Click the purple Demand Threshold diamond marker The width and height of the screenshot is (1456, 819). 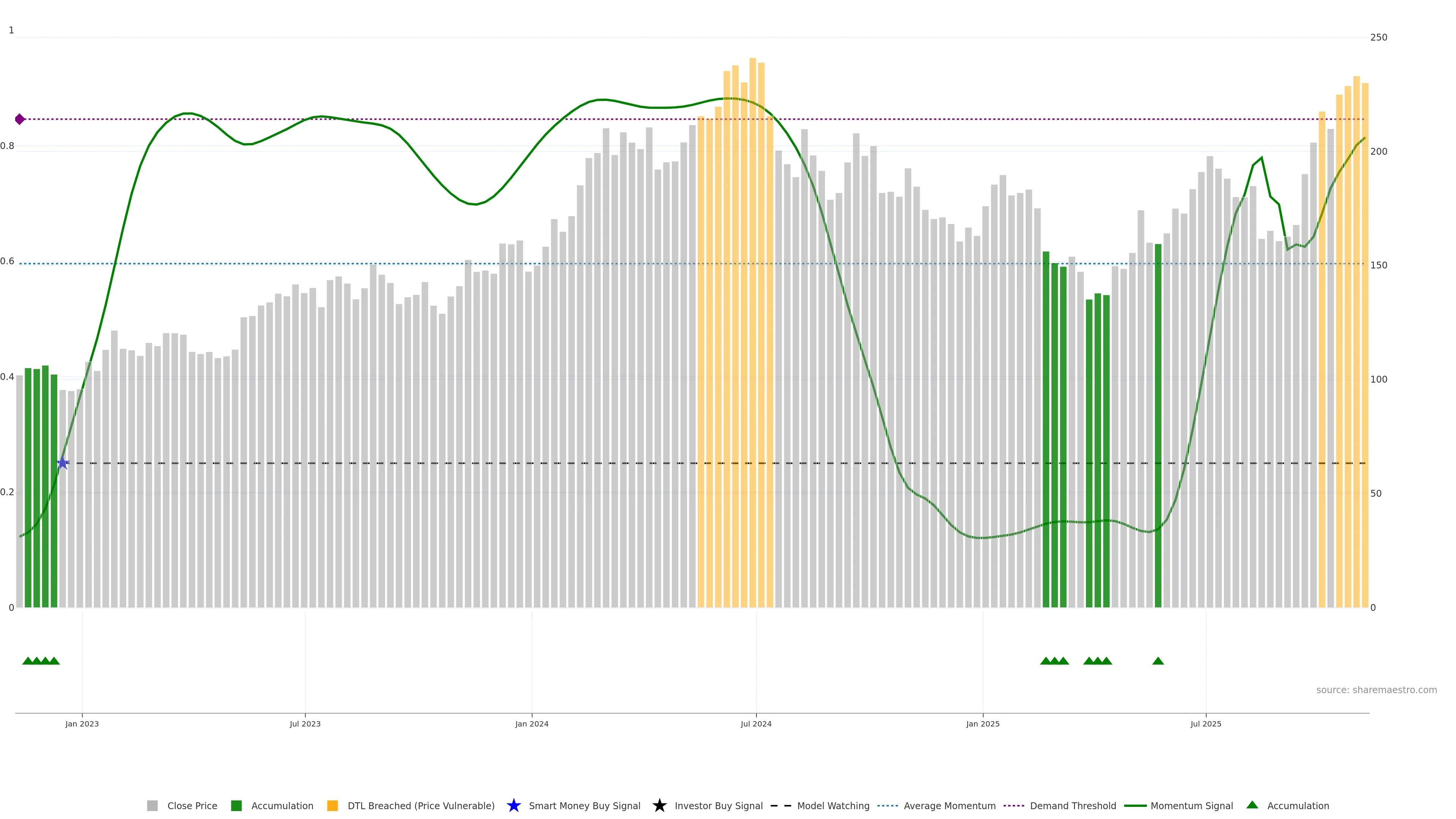(20, 119)
